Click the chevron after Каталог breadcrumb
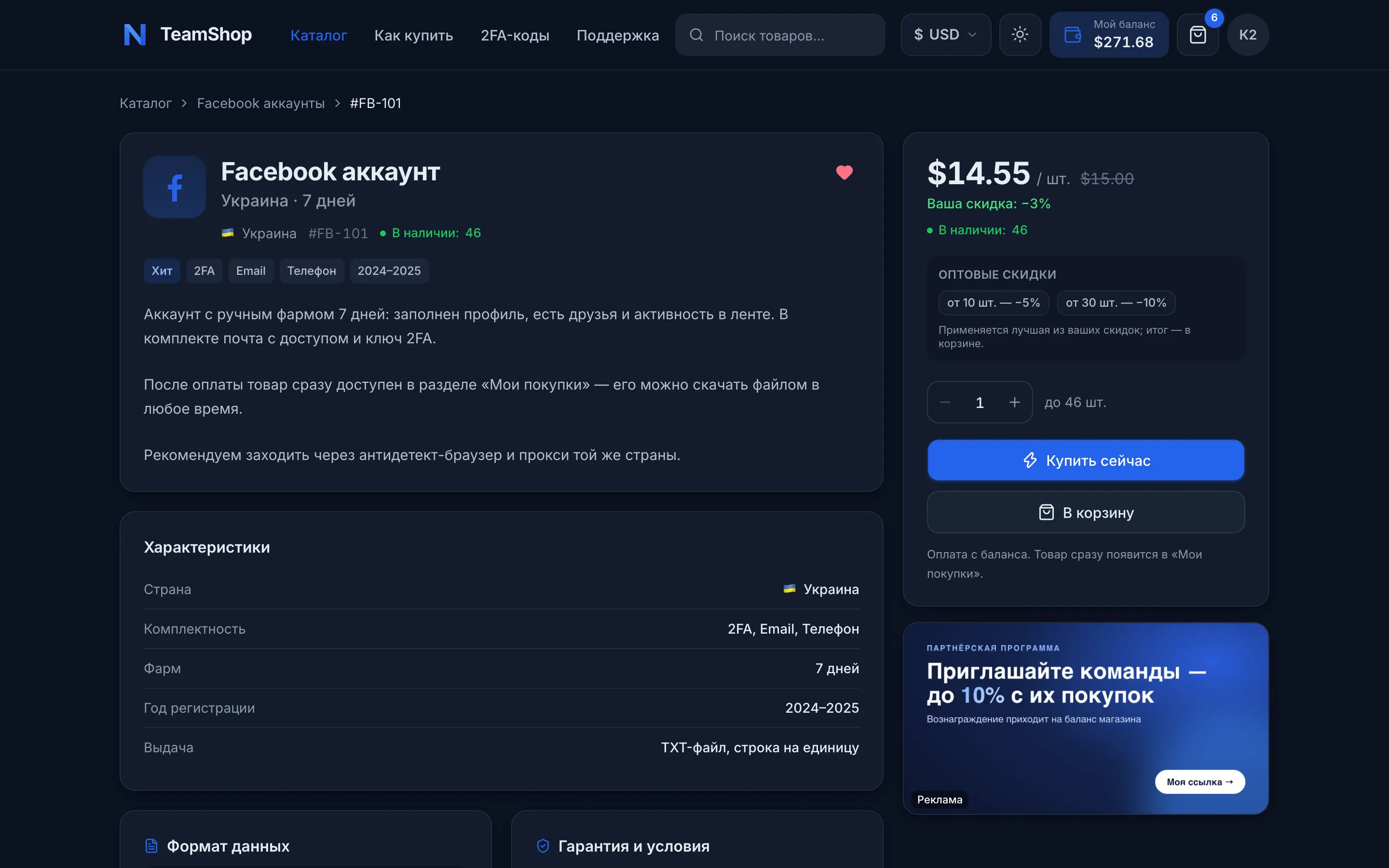1389x868 pixels. click(x=184, y=103)
